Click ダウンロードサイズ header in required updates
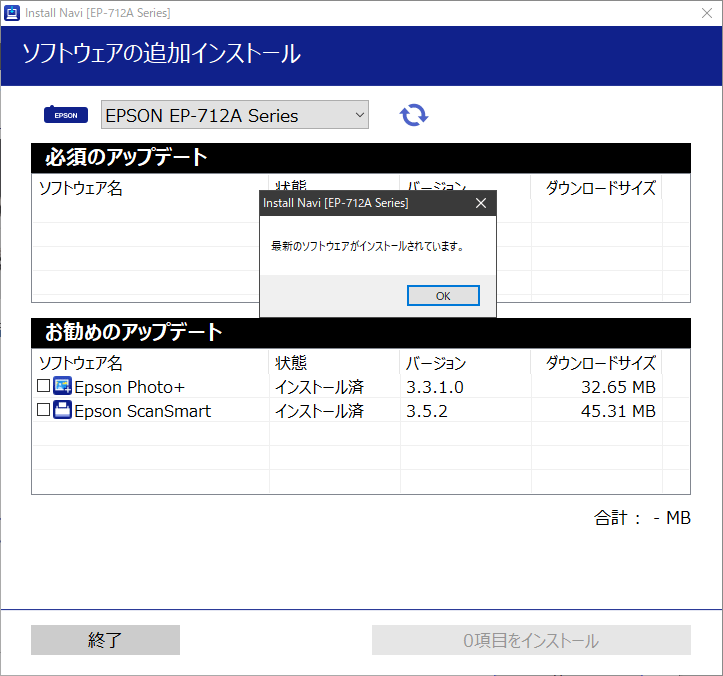723x676 pixels. (601, 189)
